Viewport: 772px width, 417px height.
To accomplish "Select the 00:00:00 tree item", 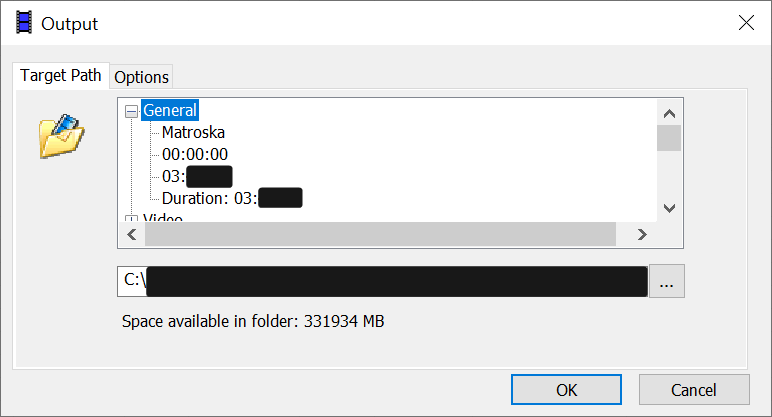I will pyautogui.click(x=195, y=154).
